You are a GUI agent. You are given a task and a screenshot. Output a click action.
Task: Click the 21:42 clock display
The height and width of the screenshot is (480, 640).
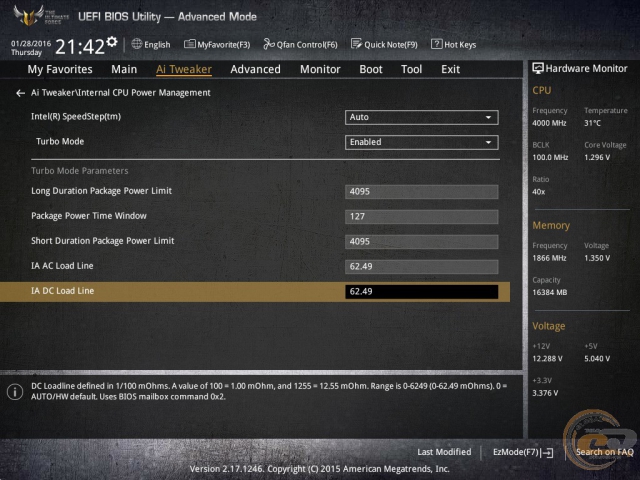pos(80,47)
